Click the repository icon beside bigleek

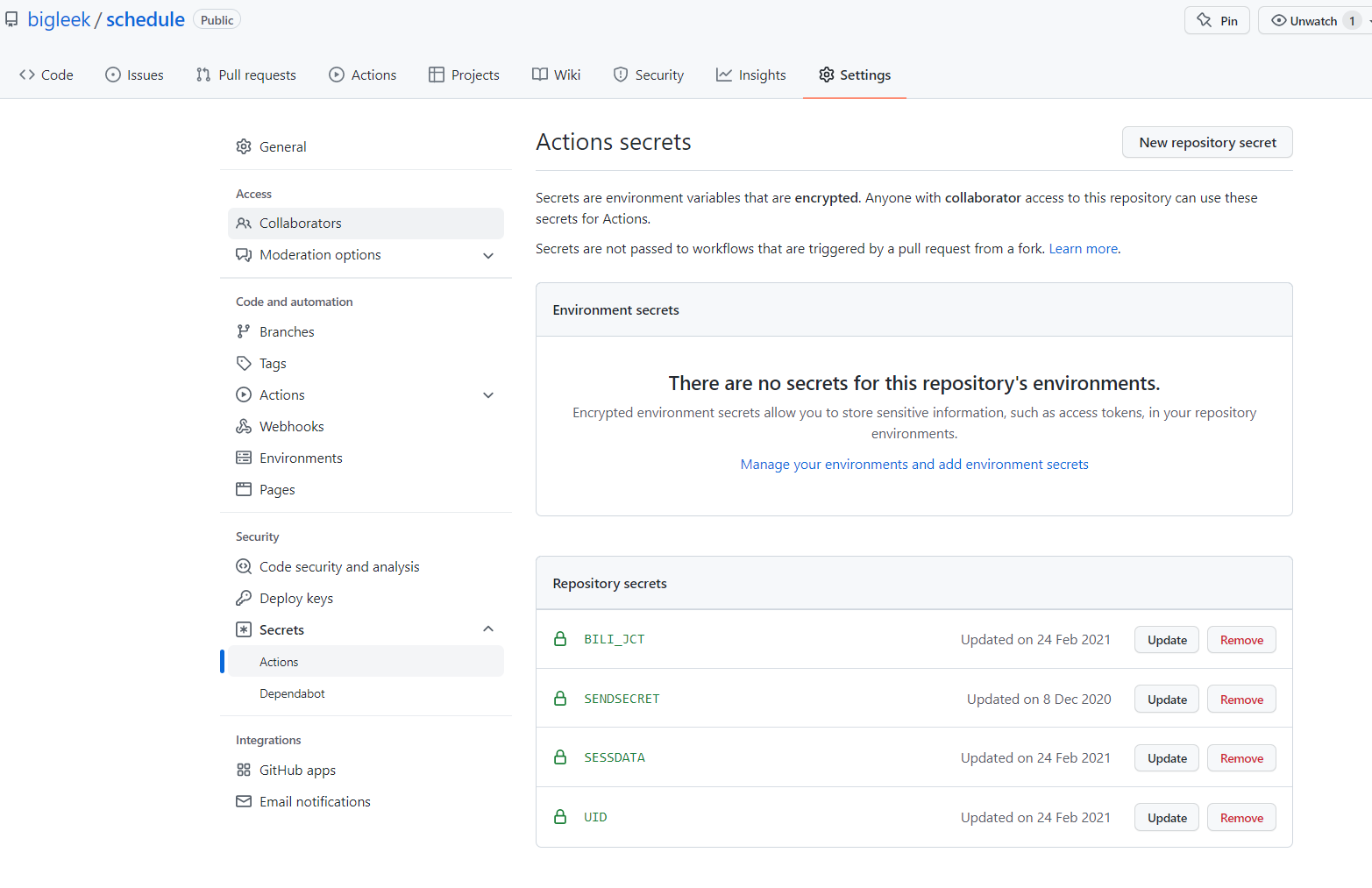click(11, 19)
